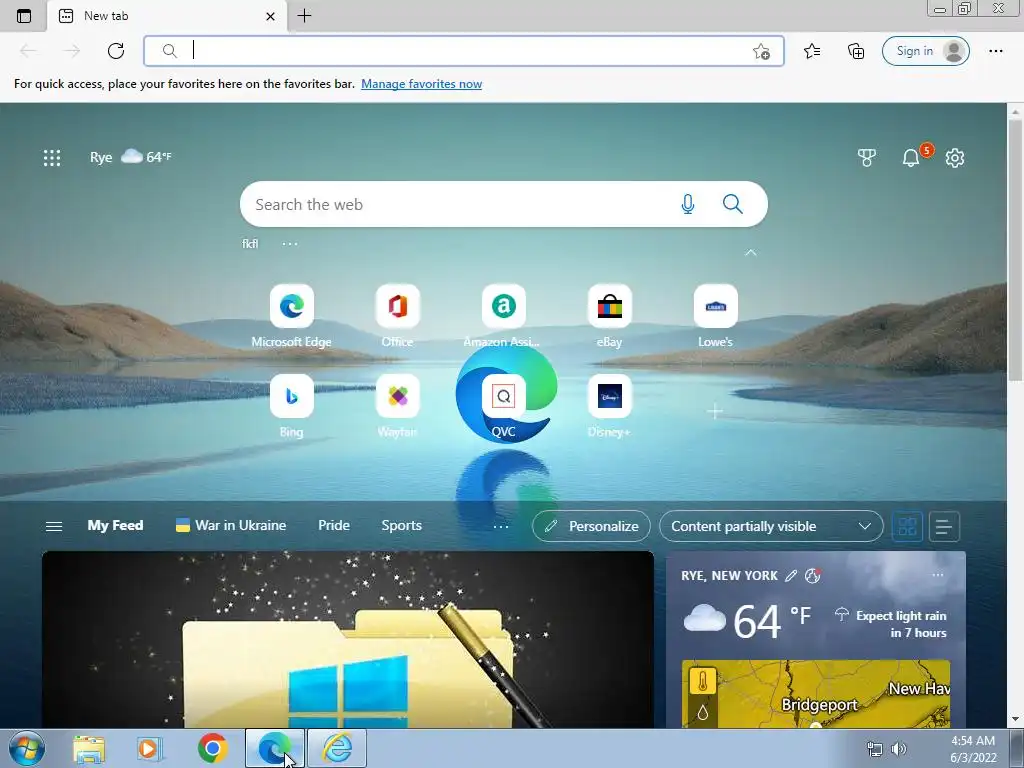The width and height of the screenshot is (1024, 768).
Task: Expand Content partially visible dropdown
Action: 771,526
